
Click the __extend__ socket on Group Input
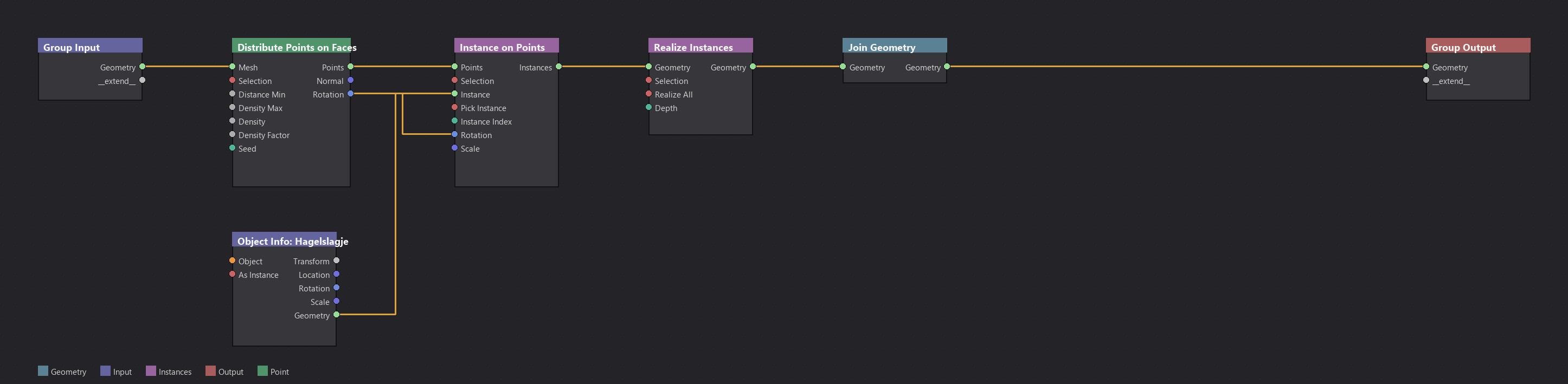143,80
